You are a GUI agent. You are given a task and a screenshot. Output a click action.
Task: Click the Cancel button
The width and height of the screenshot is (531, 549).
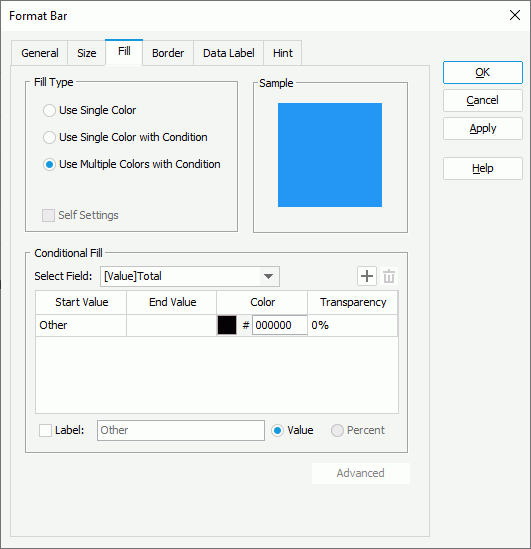click(483, 100)
